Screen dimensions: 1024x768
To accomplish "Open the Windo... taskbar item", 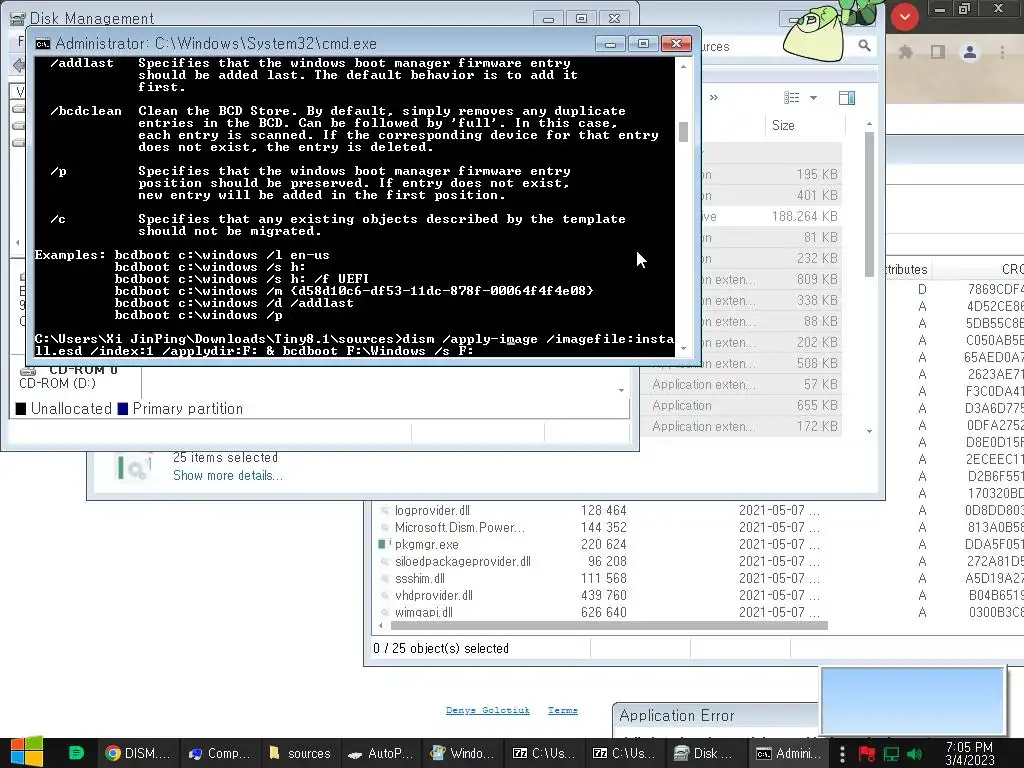I will pyautogui.click(x=462, y=753).
